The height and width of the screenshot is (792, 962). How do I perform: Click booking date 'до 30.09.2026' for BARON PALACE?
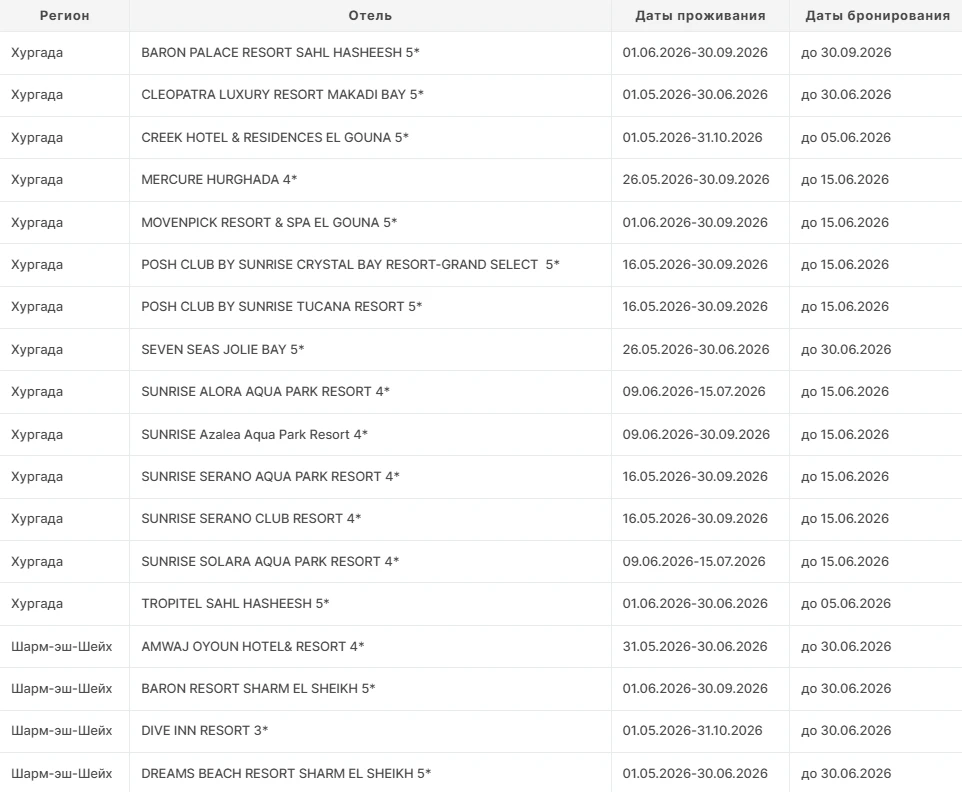coord(846,53)
